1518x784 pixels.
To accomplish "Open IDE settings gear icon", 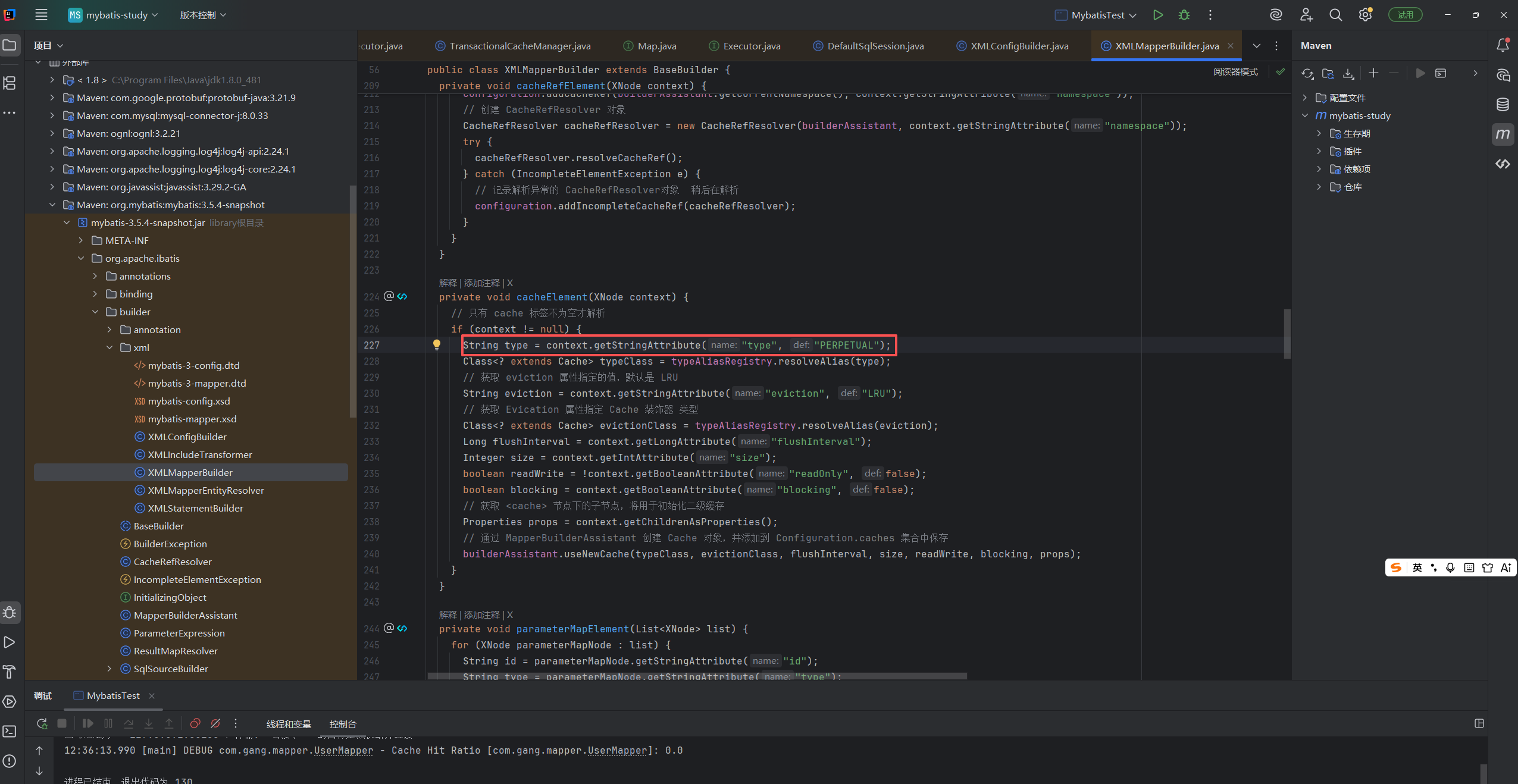I will point(1365,15).
